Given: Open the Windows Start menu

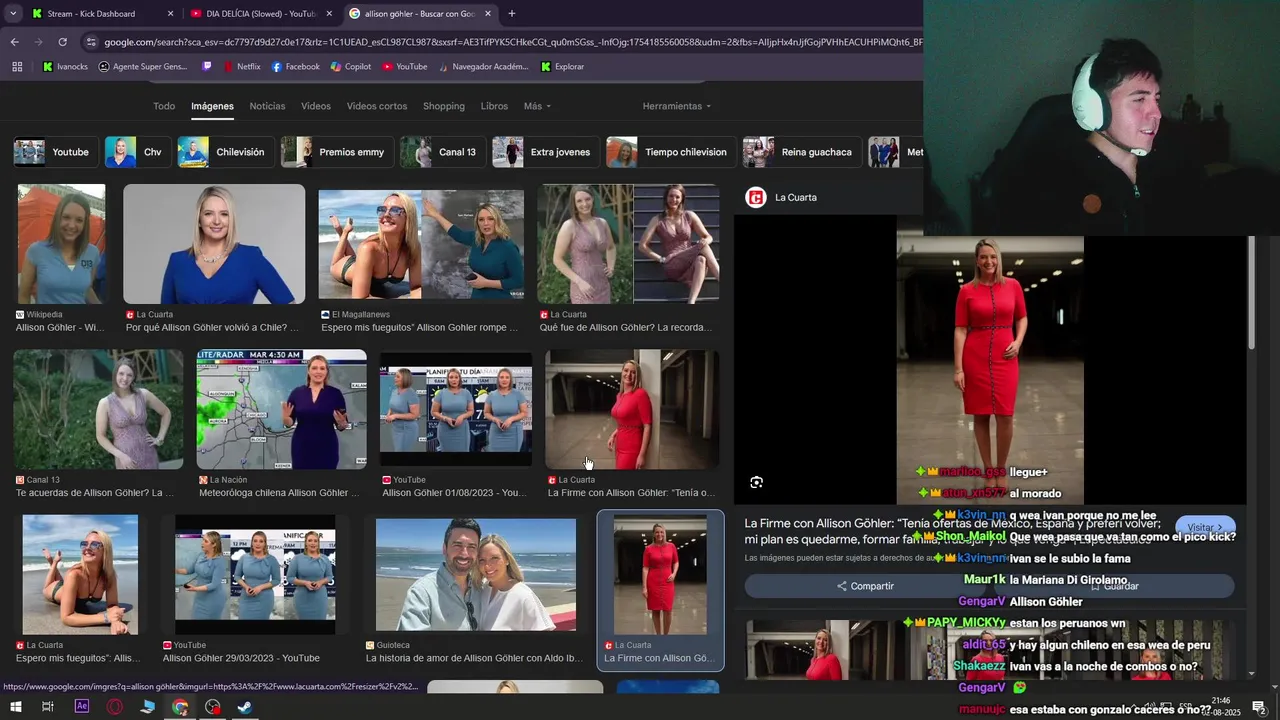Looking at the screenshot, I should (15, 707).
